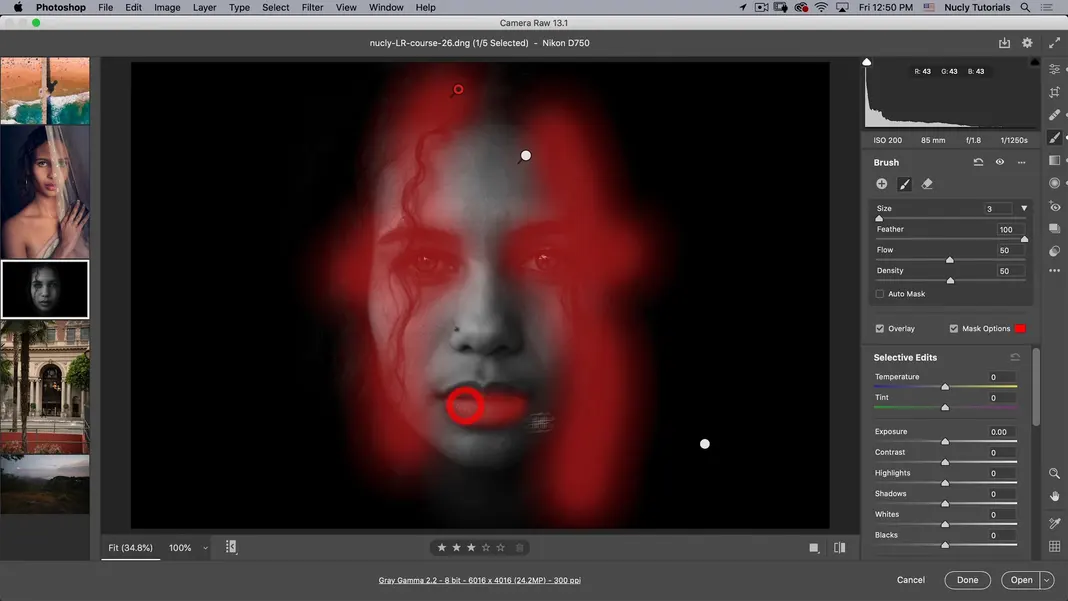Screen dimensions: 1068x601
Task: Select the Zoom tool
Action: (1054, 473)
